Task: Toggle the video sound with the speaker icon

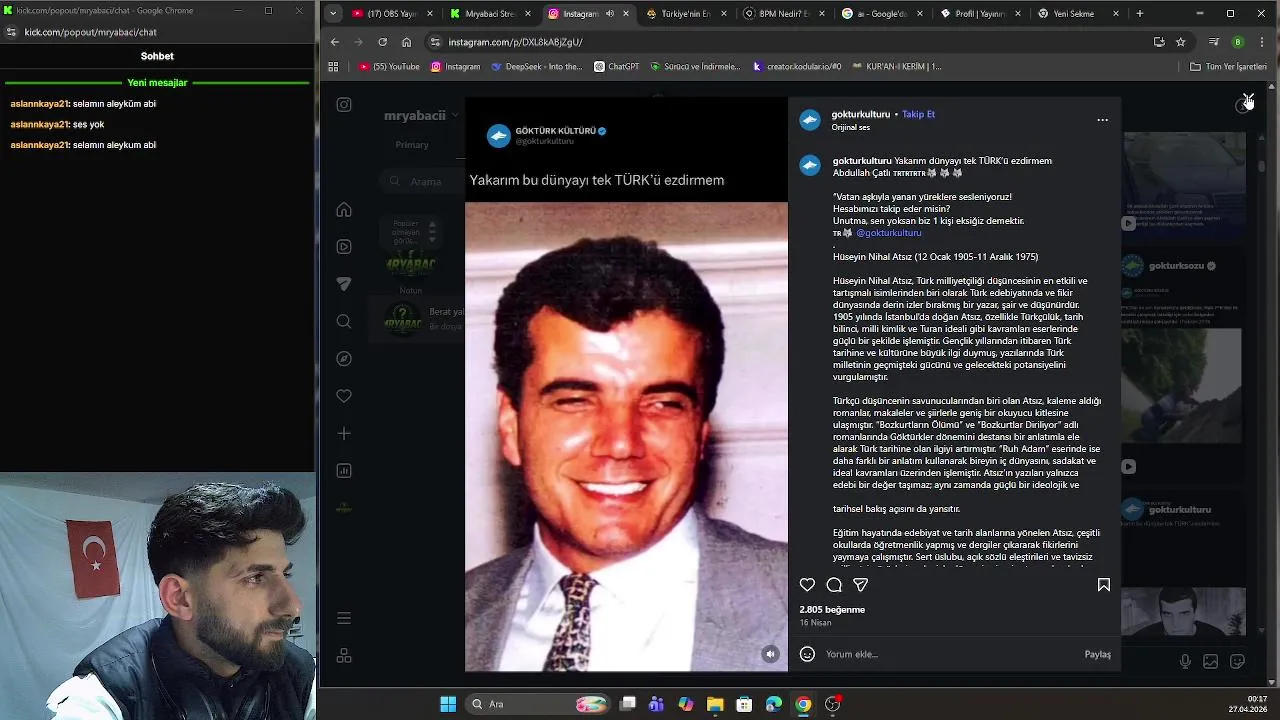Action: point(770,654)
